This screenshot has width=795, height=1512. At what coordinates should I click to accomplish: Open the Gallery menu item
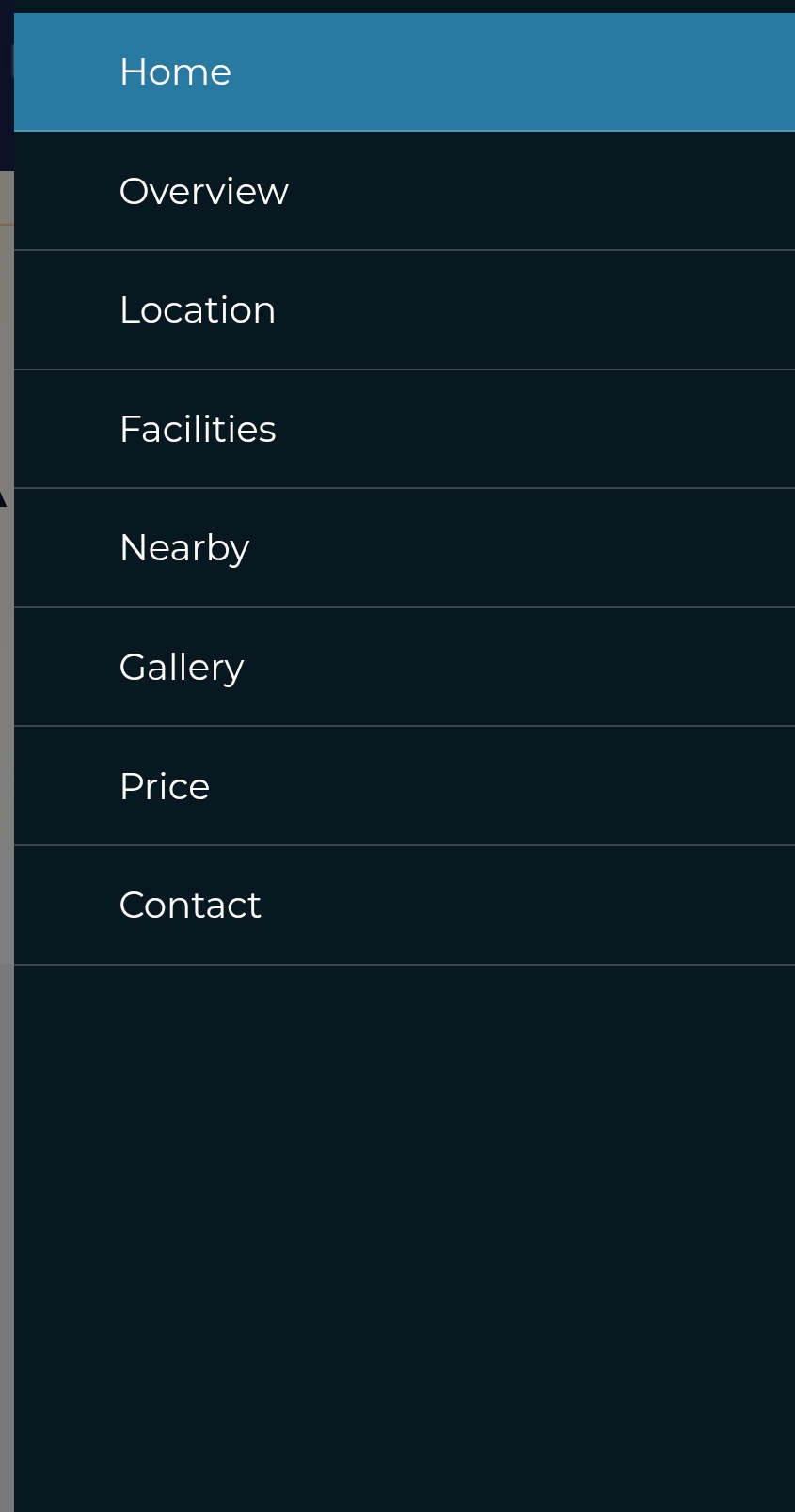405,667
